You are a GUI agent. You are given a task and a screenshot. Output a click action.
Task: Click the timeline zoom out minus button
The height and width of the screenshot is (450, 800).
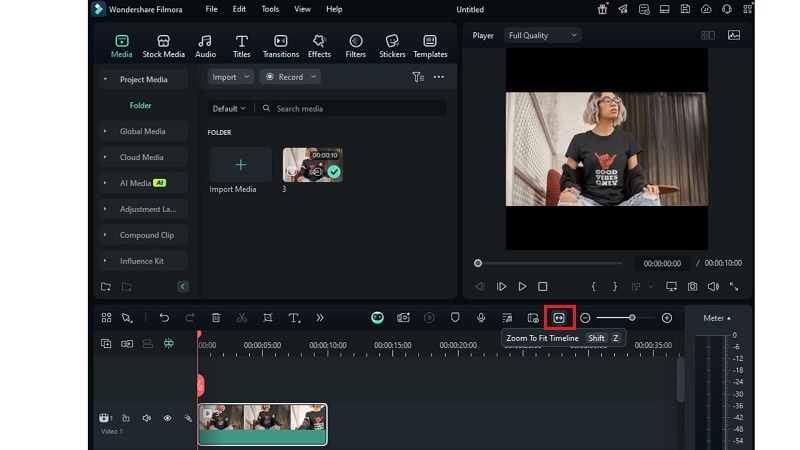pos(585,318)
